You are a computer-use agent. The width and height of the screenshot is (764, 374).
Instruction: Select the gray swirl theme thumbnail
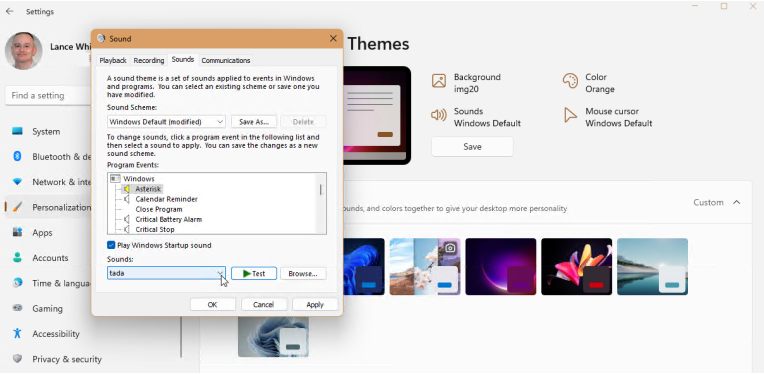coord(273,337)
